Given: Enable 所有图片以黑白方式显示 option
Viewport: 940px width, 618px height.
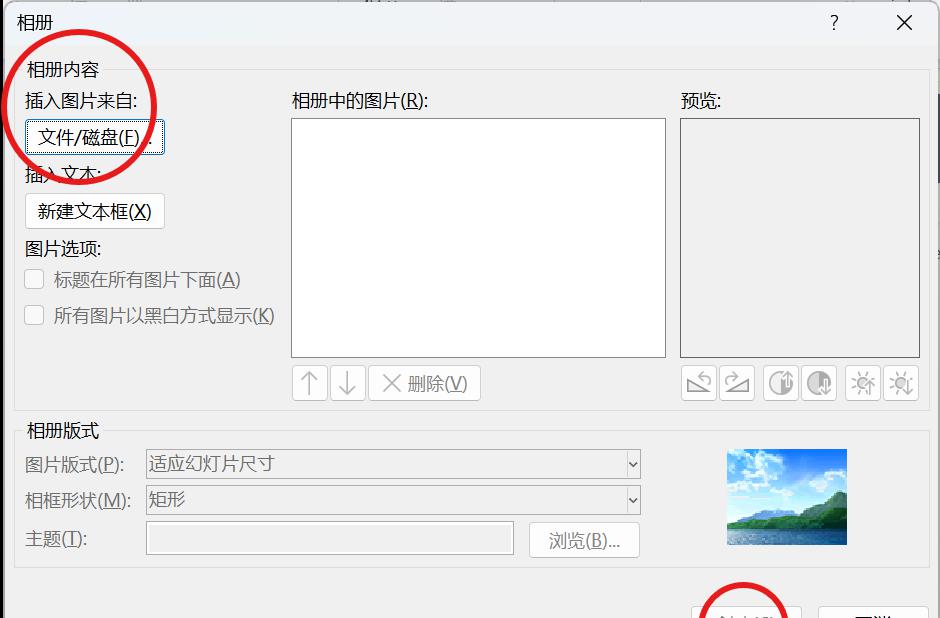Looking at the screenshot, I should coord(36,316).
